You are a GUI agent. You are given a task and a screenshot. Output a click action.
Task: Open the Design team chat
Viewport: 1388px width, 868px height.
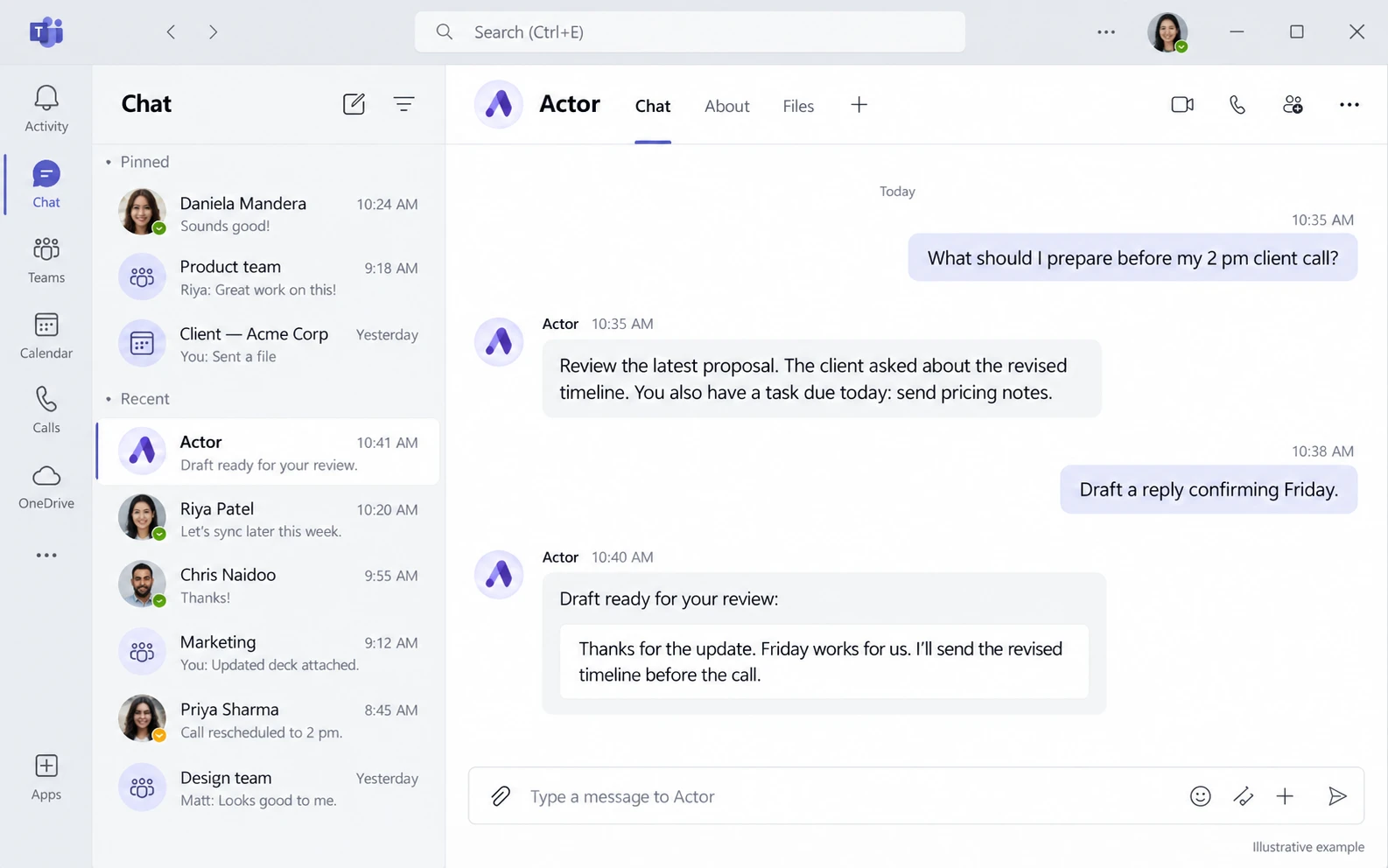(268, 787)
